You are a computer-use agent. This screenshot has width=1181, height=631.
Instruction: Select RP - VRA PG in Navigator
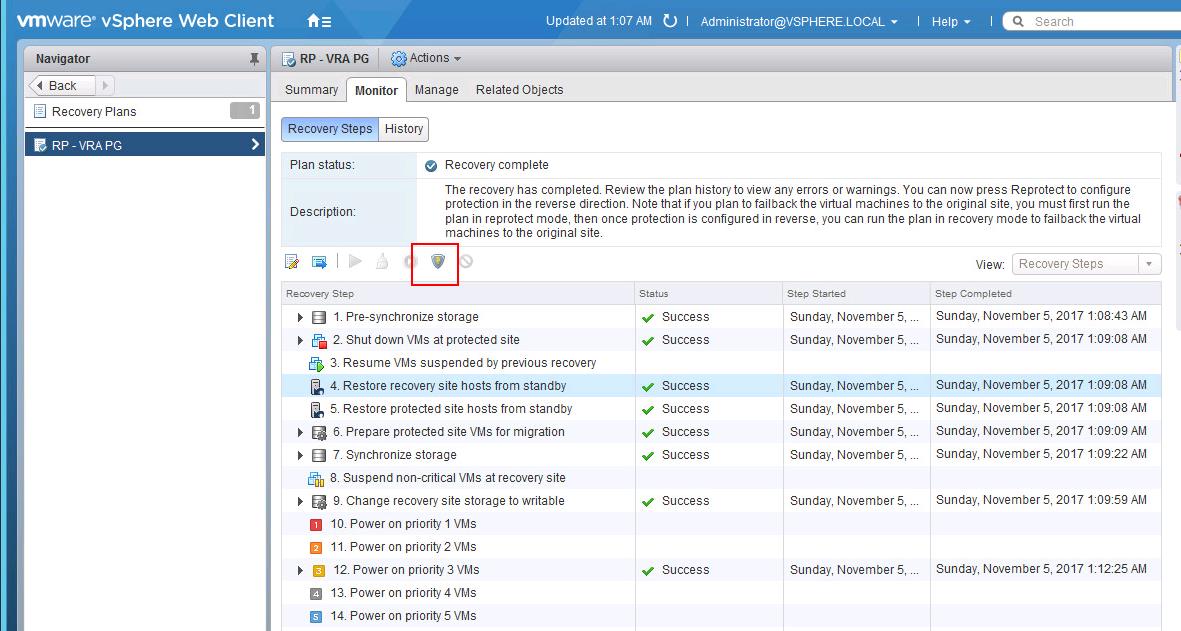[x=145, y=145]
